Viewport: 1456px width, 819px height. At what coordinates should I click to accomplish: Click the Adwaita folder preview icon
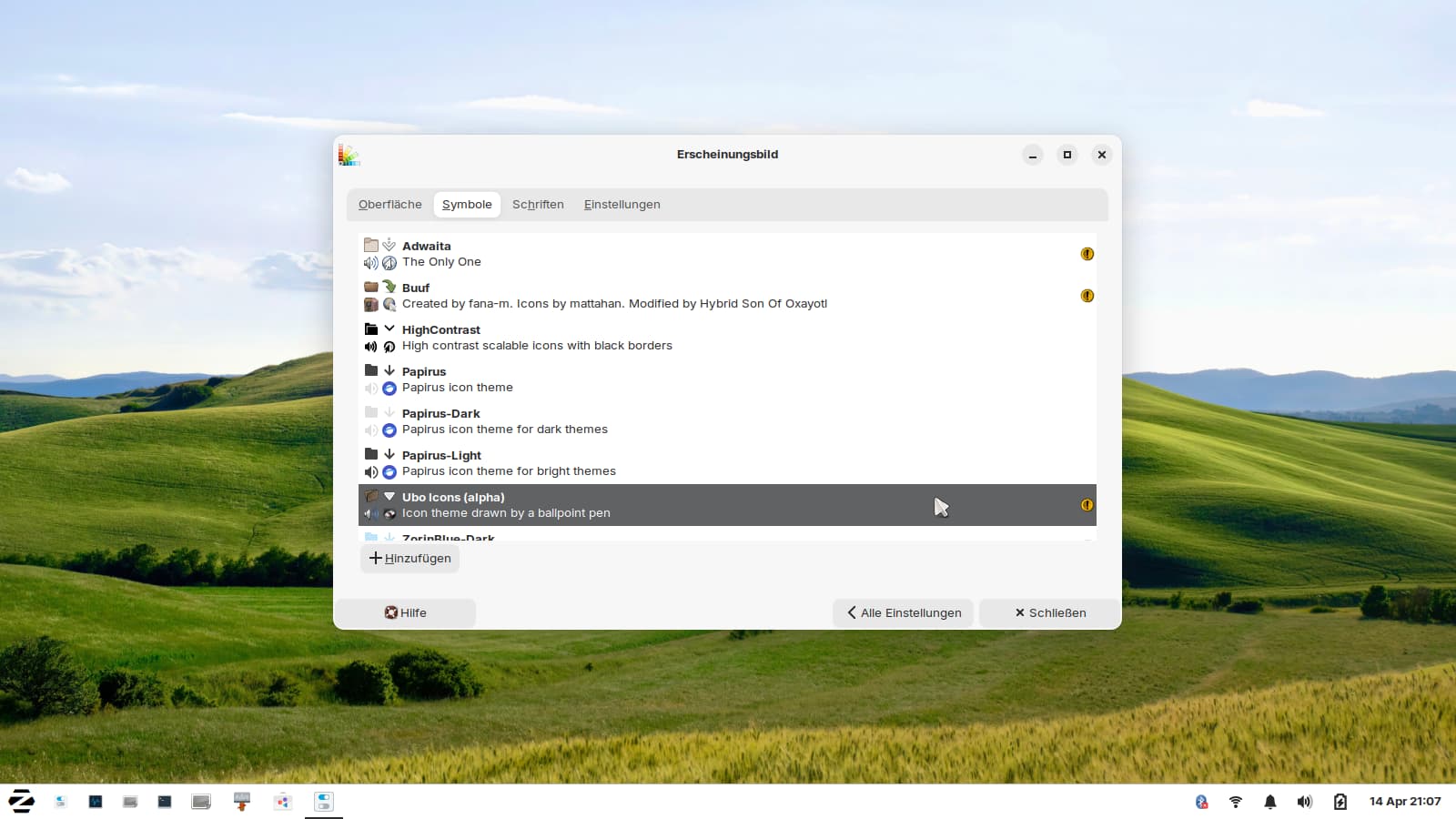(x=371, y=245)
